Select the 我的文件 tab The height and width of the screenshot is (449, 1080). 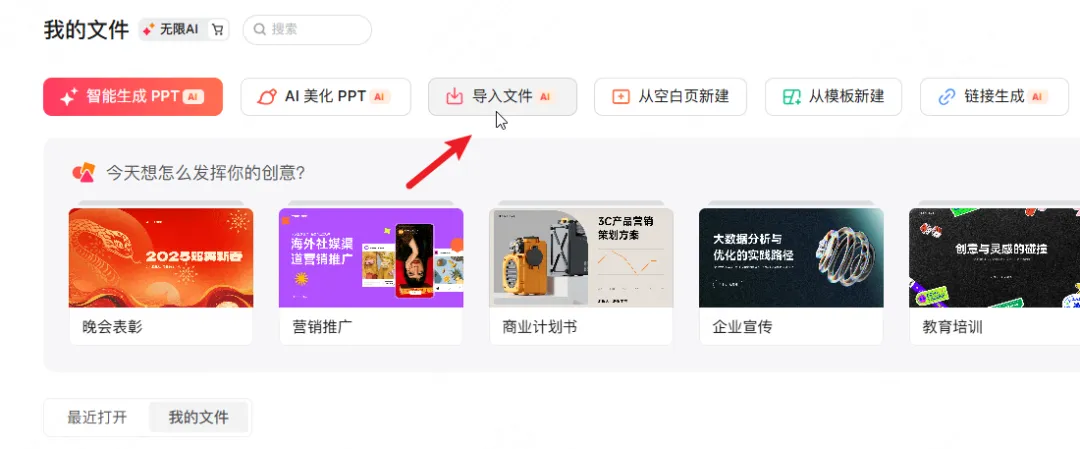click(x=198, y=417)
